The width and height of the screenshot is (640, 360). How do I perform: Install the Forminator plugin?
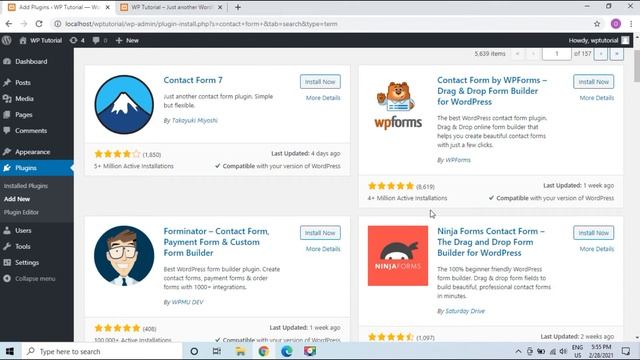320,233
